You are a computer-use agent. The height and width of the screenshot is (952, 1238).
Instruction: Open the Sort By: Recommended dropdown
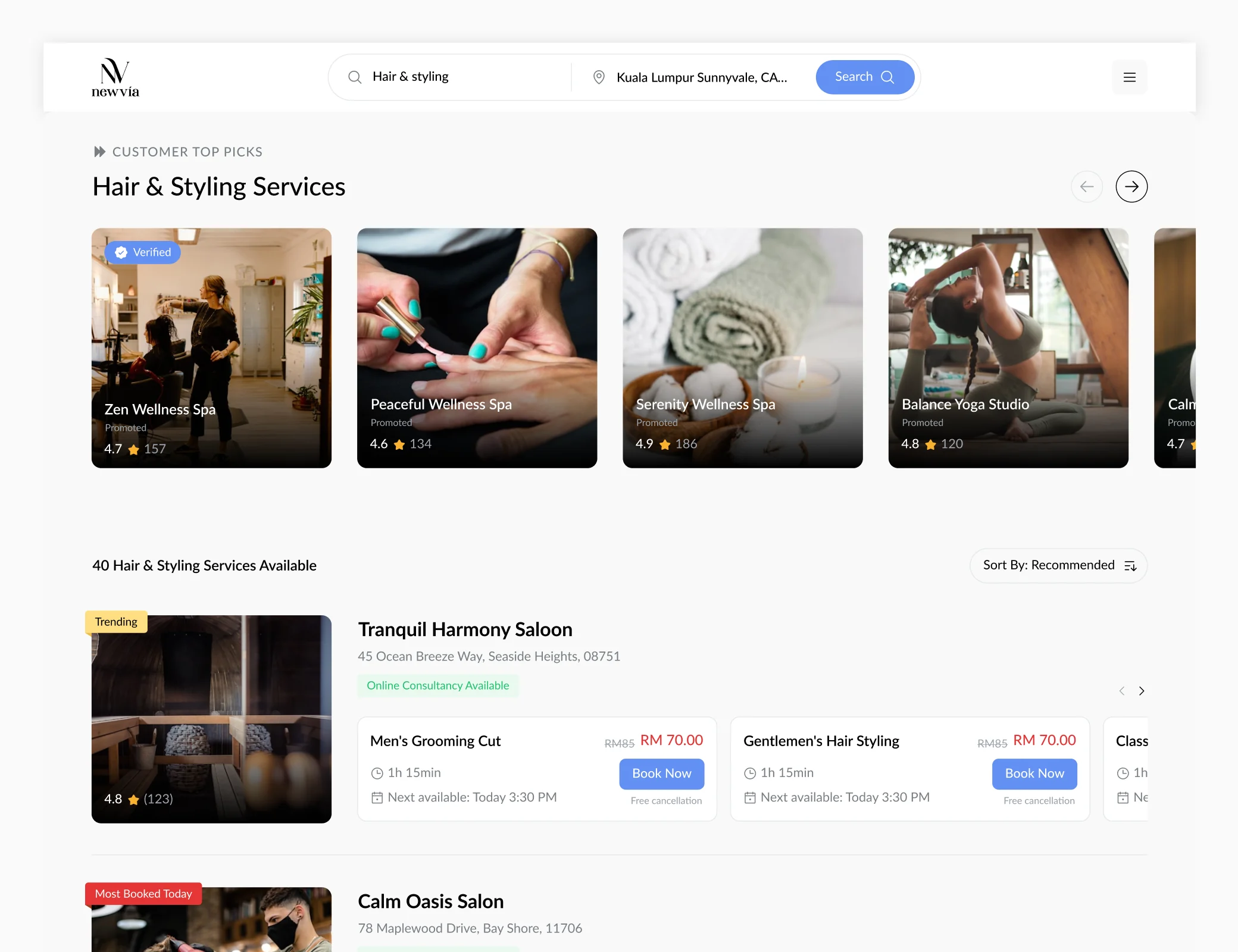pos(1058,565)
